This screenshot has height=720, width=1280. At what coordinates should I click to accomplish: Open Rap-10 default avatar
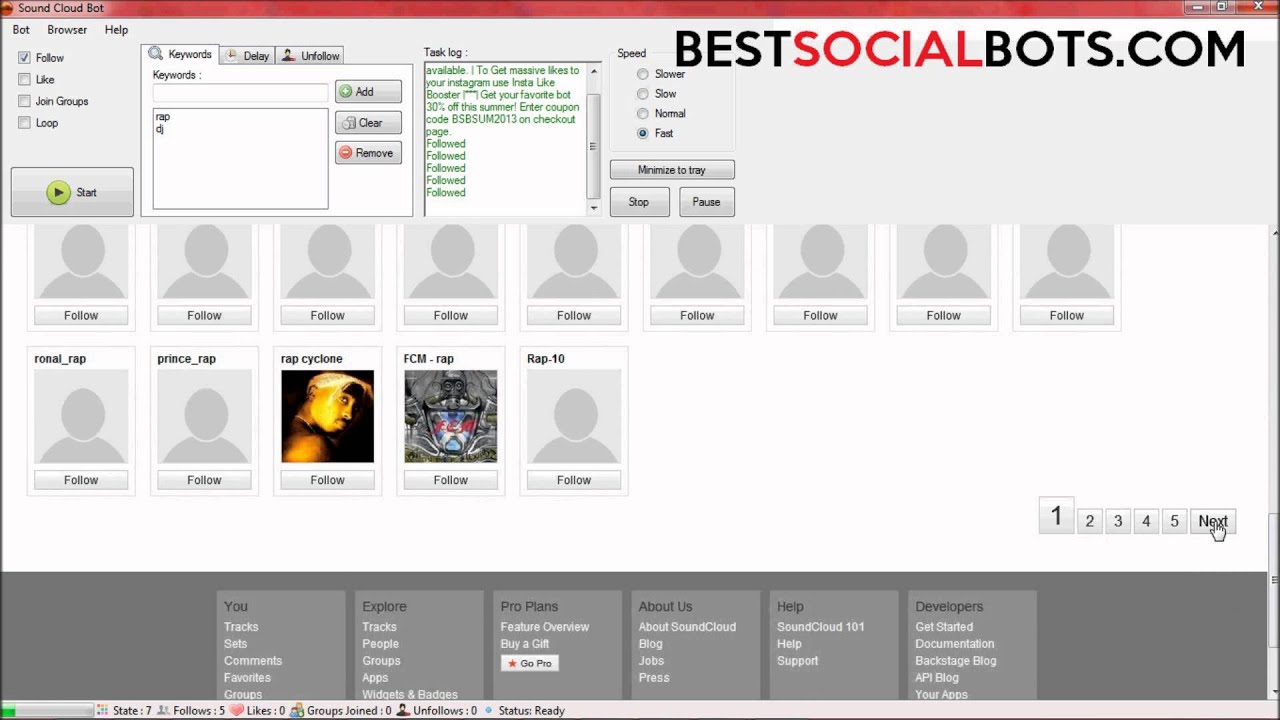pyautogui.click(x=574, y=416)
